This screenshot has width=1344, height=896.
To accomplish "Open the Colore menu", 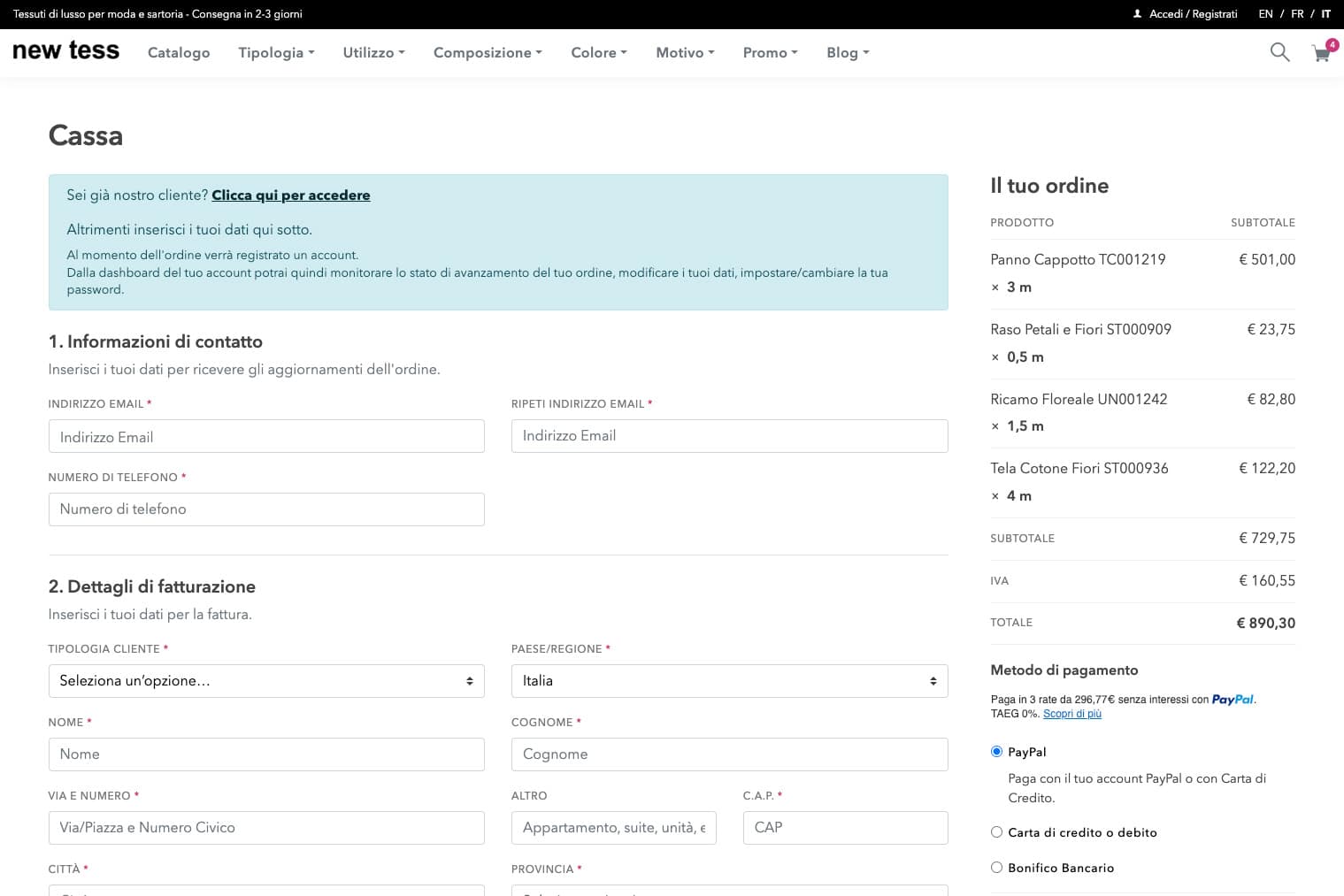I will [599, 53].
